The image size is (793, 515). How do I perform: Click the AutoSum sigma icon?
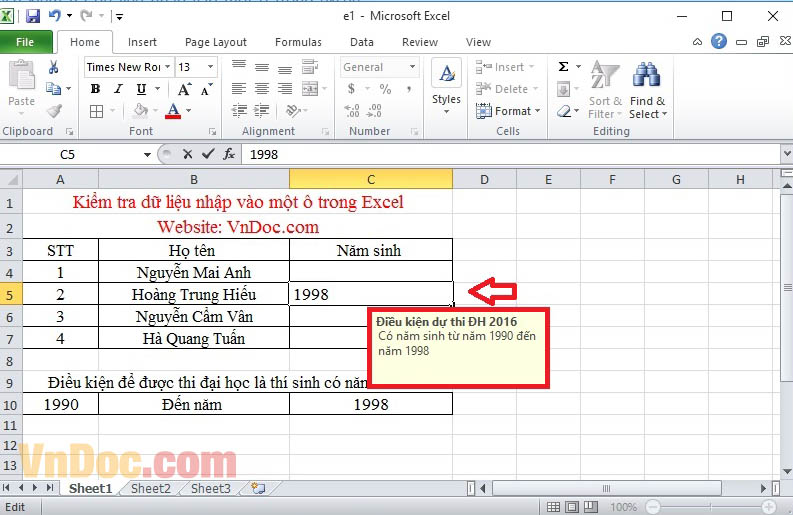(563, 66)
